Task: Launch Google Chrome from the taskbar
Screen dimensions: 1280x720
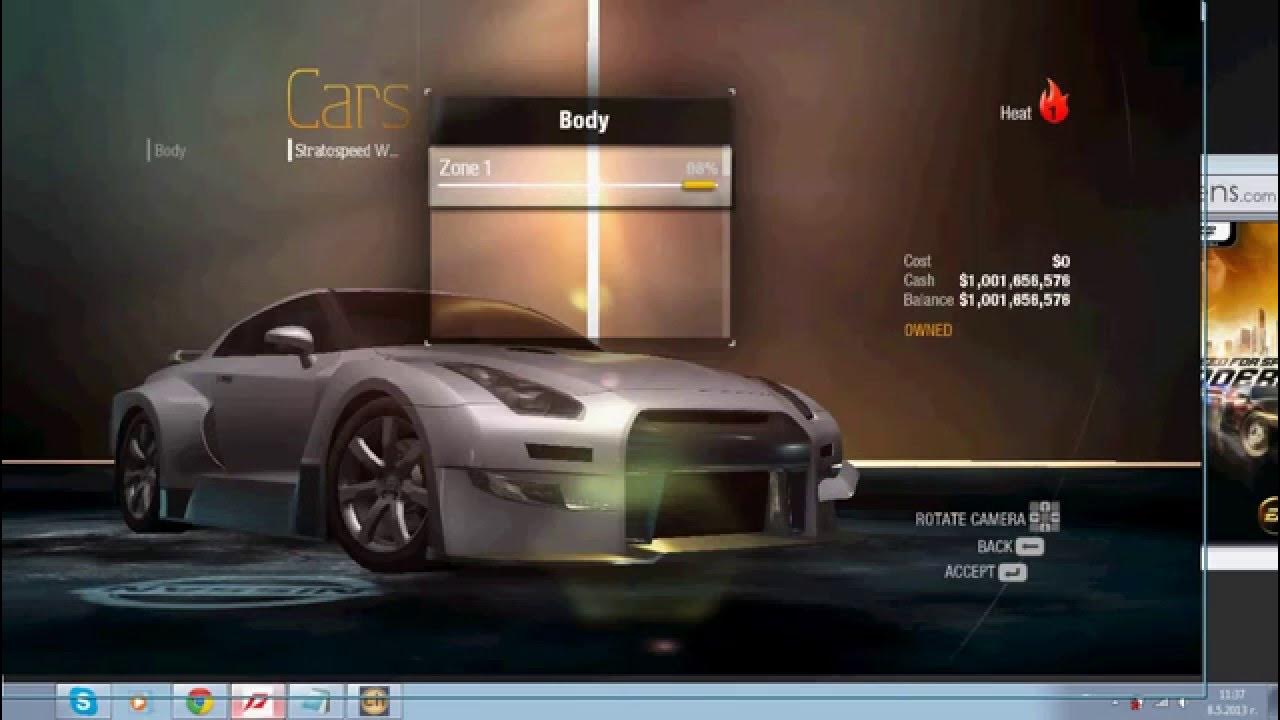Action: (199, 702)
